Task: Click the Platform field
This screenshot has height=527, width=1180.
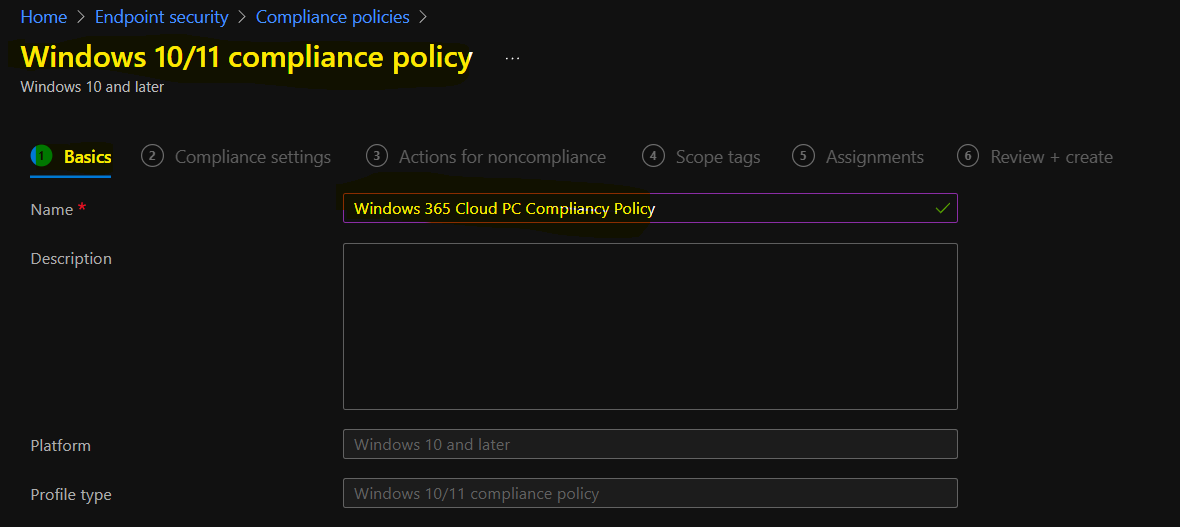Action: point(650,444)
